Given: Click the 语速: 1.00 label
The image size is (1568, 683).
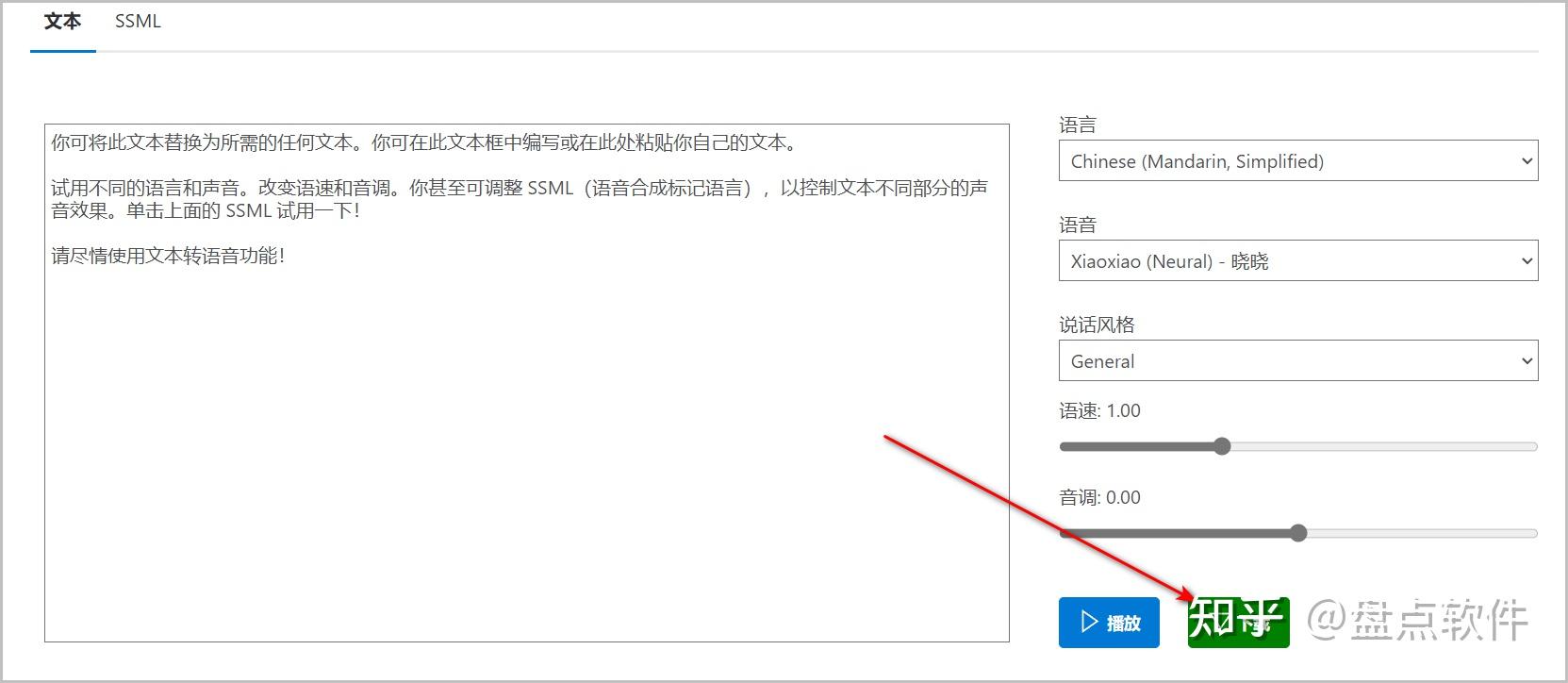Looking at the screenshot, I should click(x=1099, y=411).
